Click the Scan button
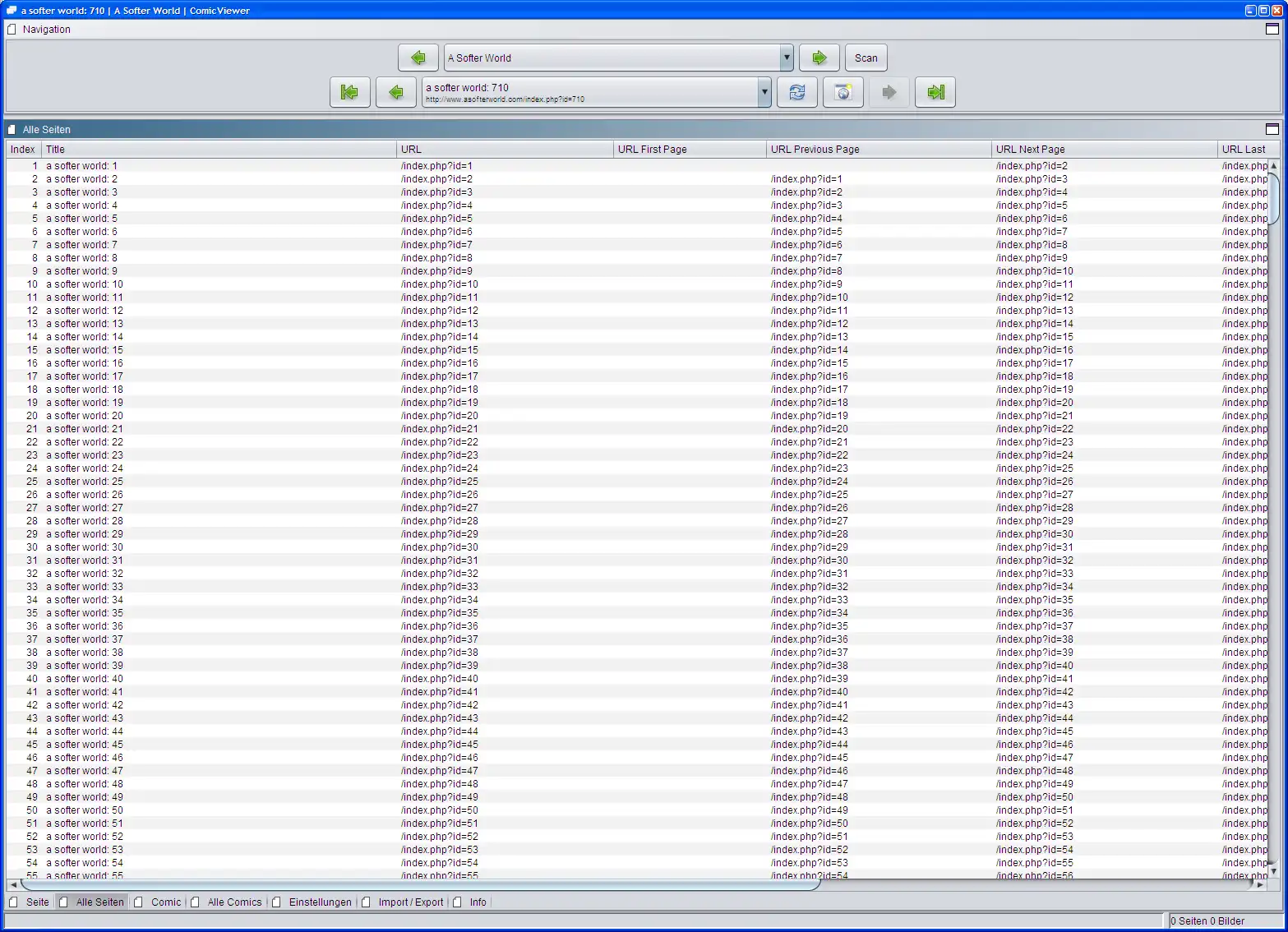 click(x=866, y=58)
